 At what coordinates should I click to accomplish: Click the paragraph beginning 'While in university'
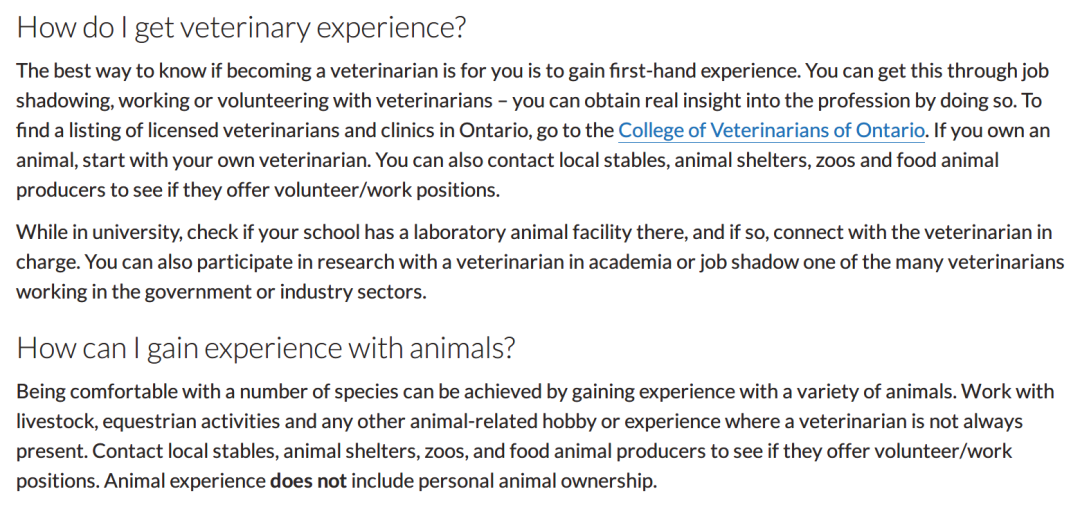click(540, 262)
